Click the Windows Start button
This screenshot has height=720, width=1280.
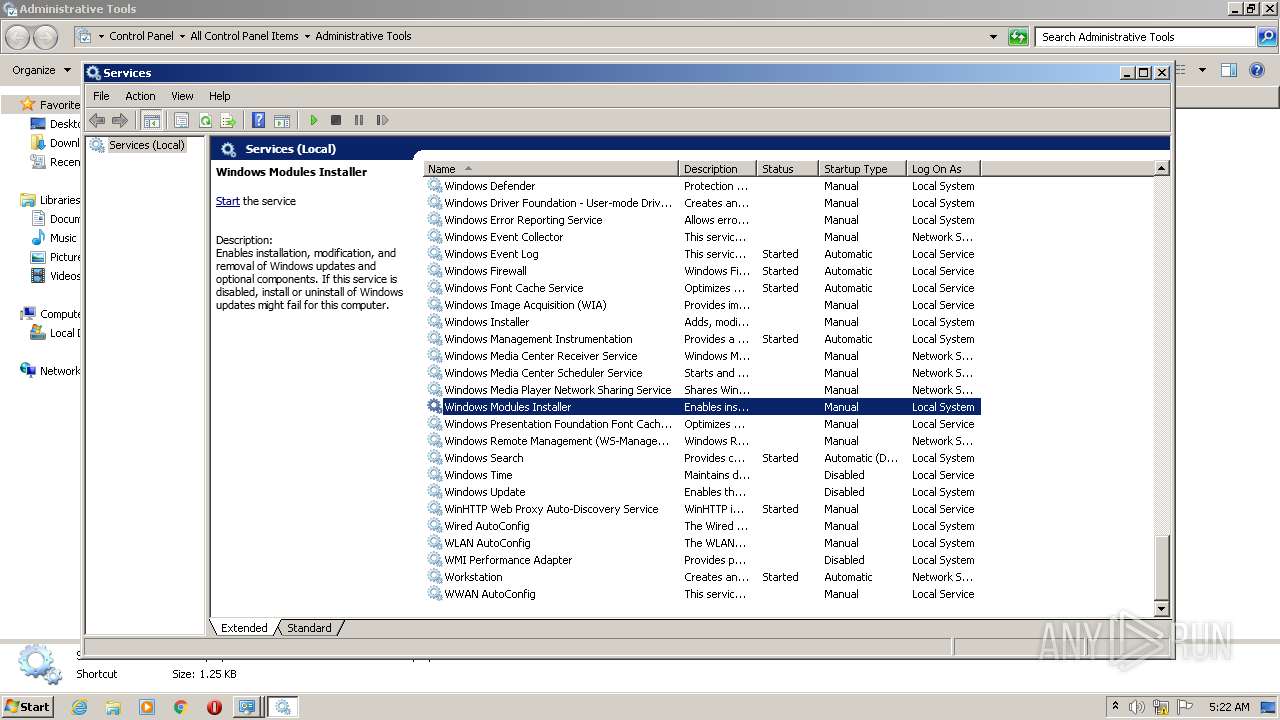[x=27, y=706]
